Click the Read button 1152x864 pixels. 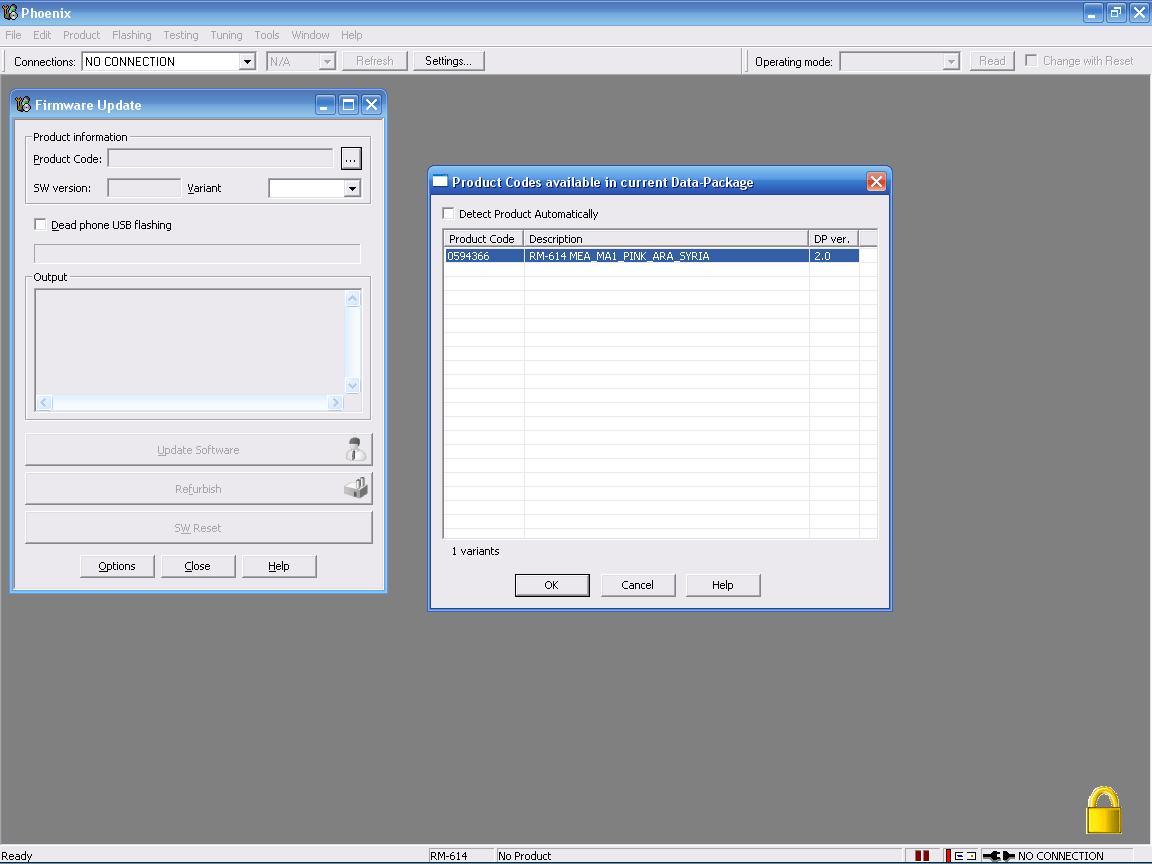[x=992, y=61]
